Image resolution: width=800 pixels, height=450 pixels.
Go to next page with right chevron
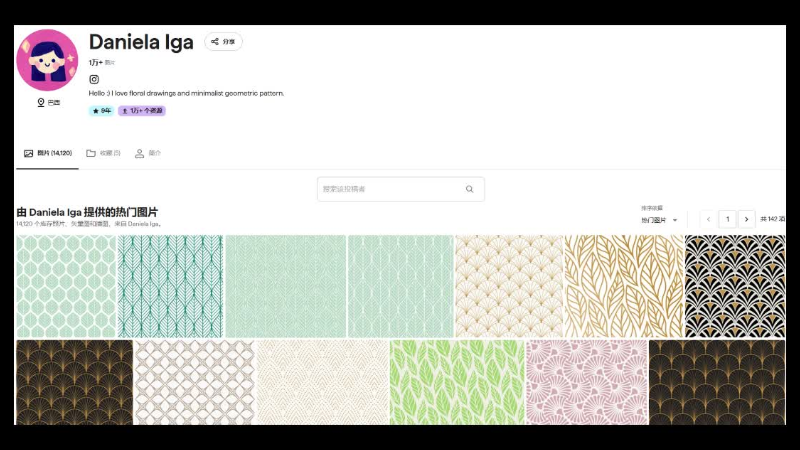point(746,219)
